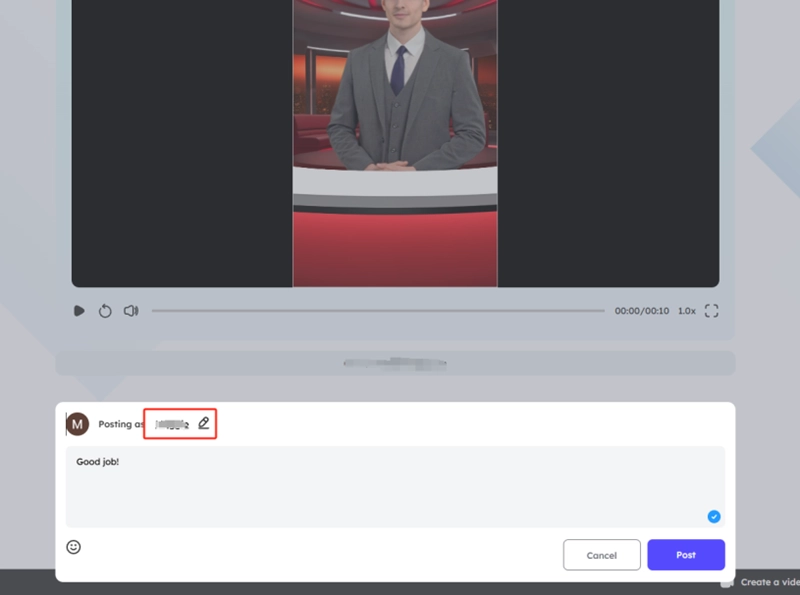Click the replay video icon
The image size is (800, 595).
pyautogui.click(x=105, y=311)
